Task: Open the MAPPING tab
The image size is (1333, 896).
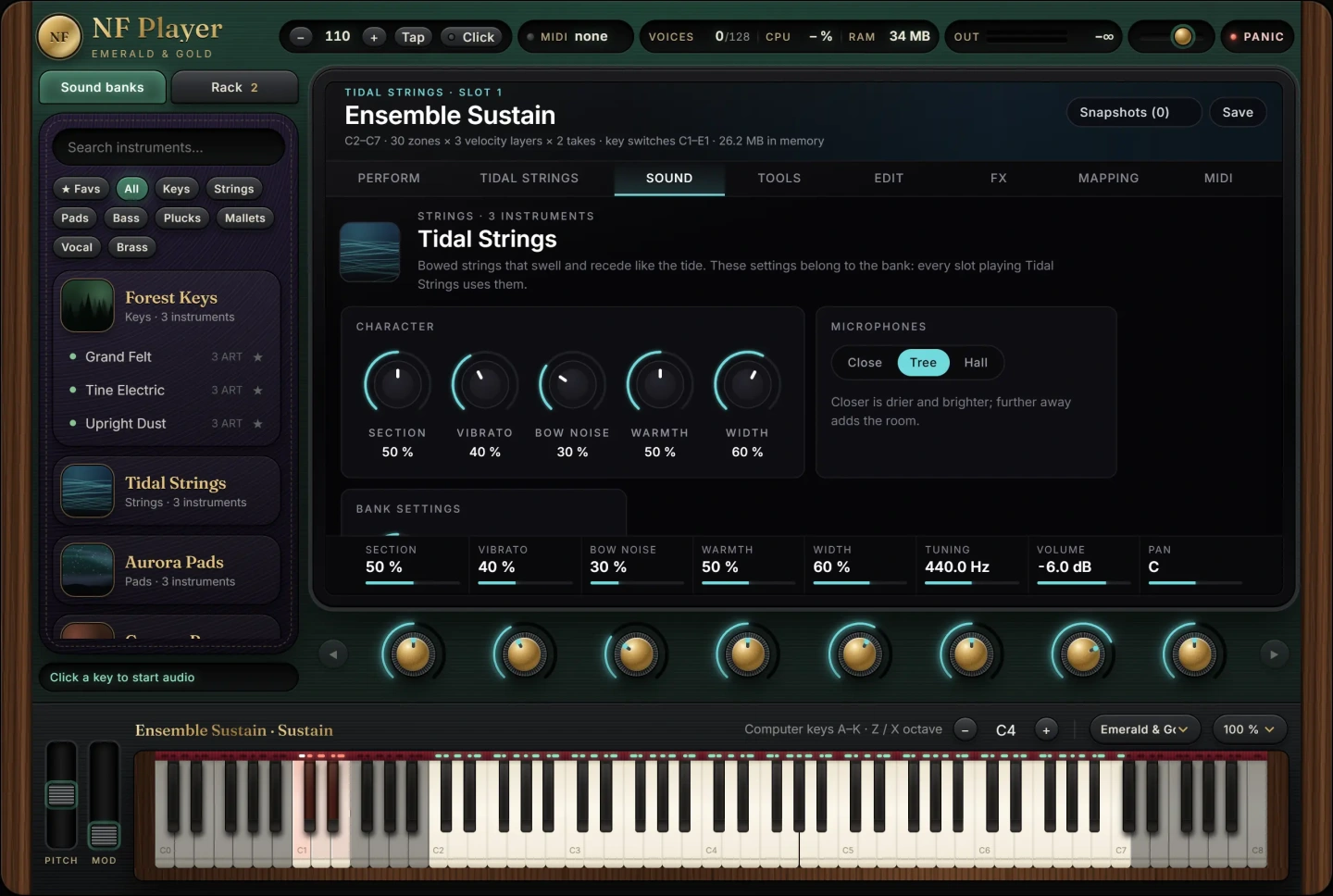Action: pyautogui.click(x=1108, y=178)
